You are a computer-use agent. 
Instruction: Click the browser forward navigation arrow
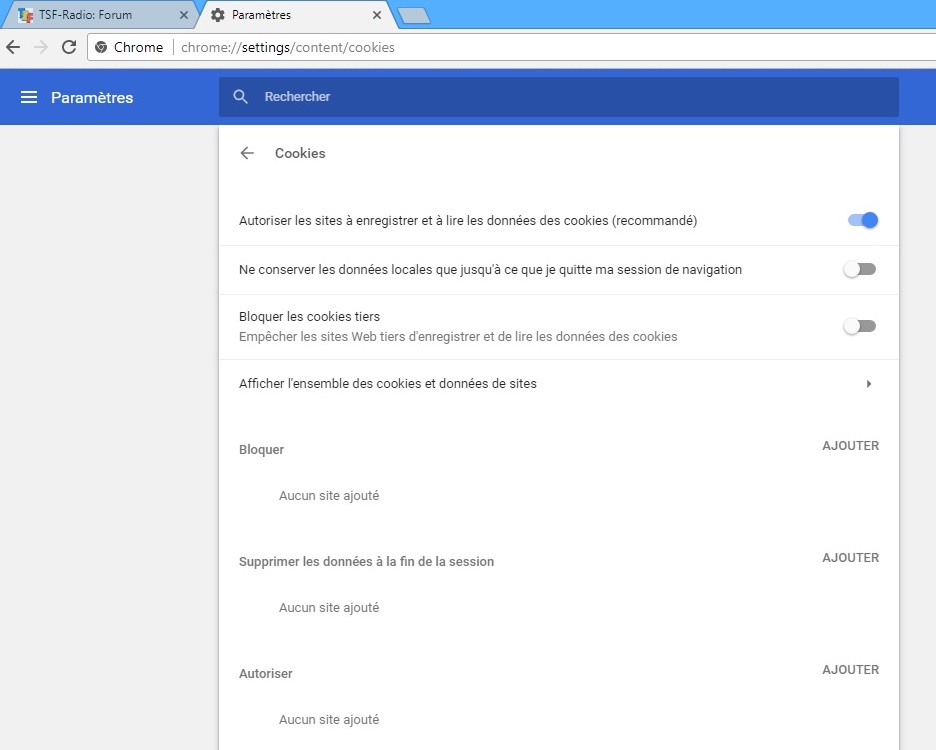41,47
